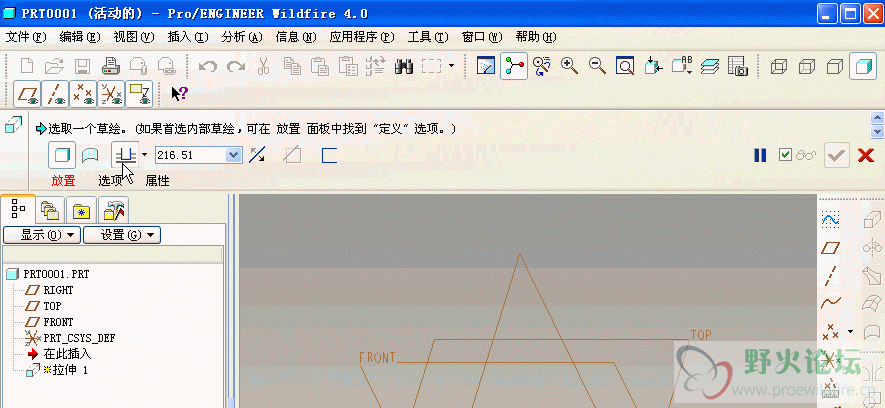Print the model using printer icon

pos(111,67)
